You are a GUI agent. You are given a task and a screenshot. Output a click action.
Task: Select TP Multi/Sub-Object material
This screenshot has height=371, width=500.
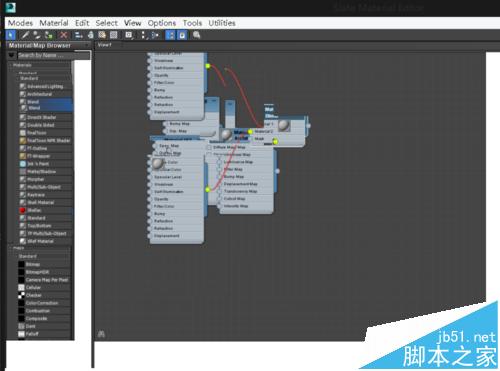tap(45, 233)
